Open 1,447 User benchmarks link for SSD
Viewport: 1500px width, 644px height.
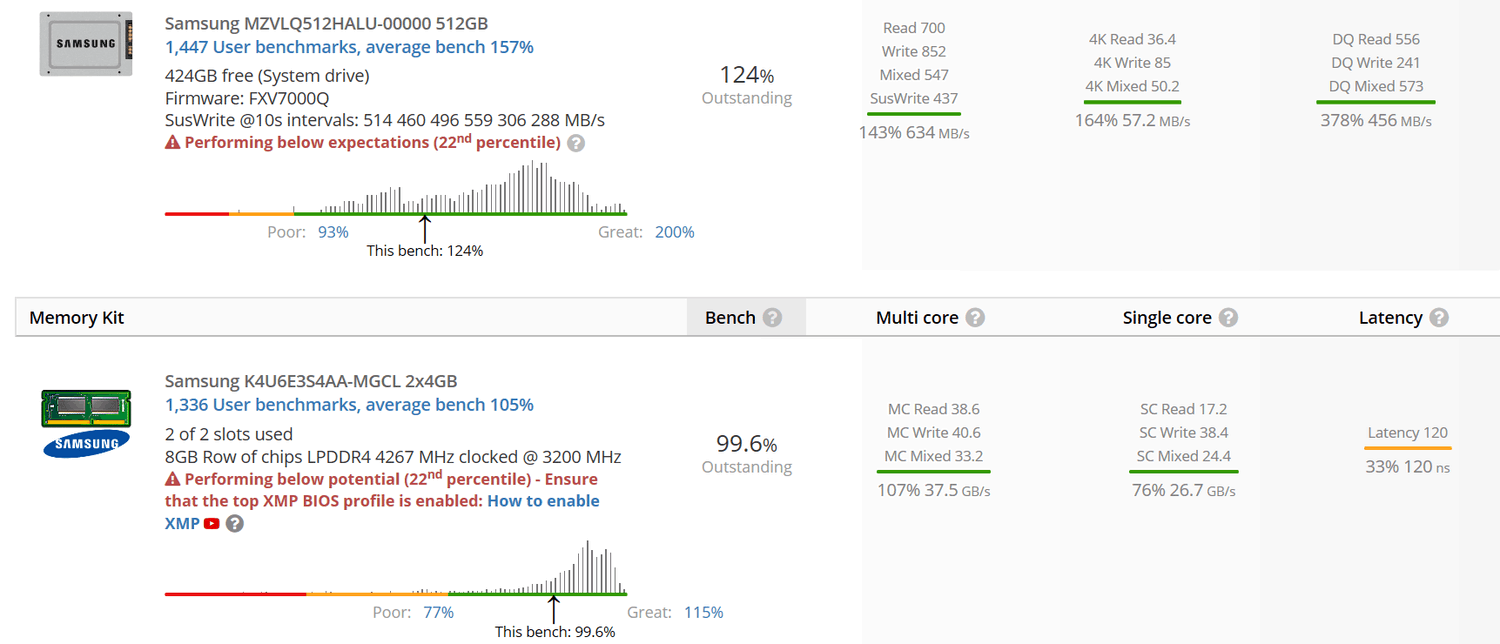pos(349,47)
